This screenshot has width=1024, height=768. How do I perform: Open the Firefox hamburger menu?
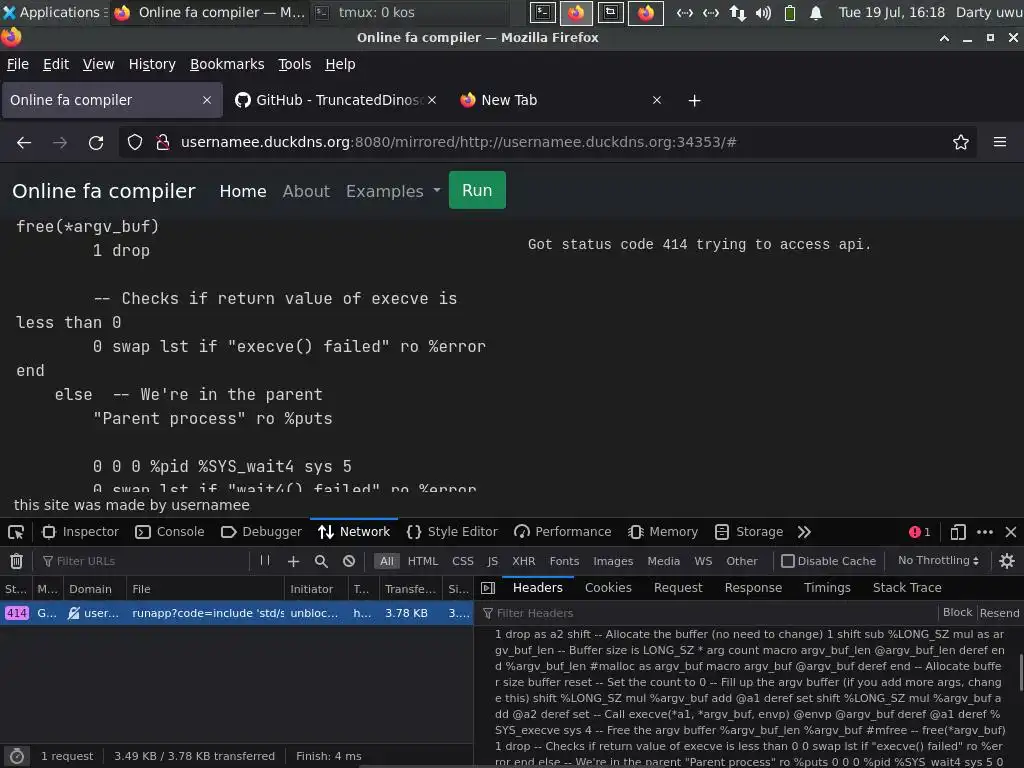point(999,142)
